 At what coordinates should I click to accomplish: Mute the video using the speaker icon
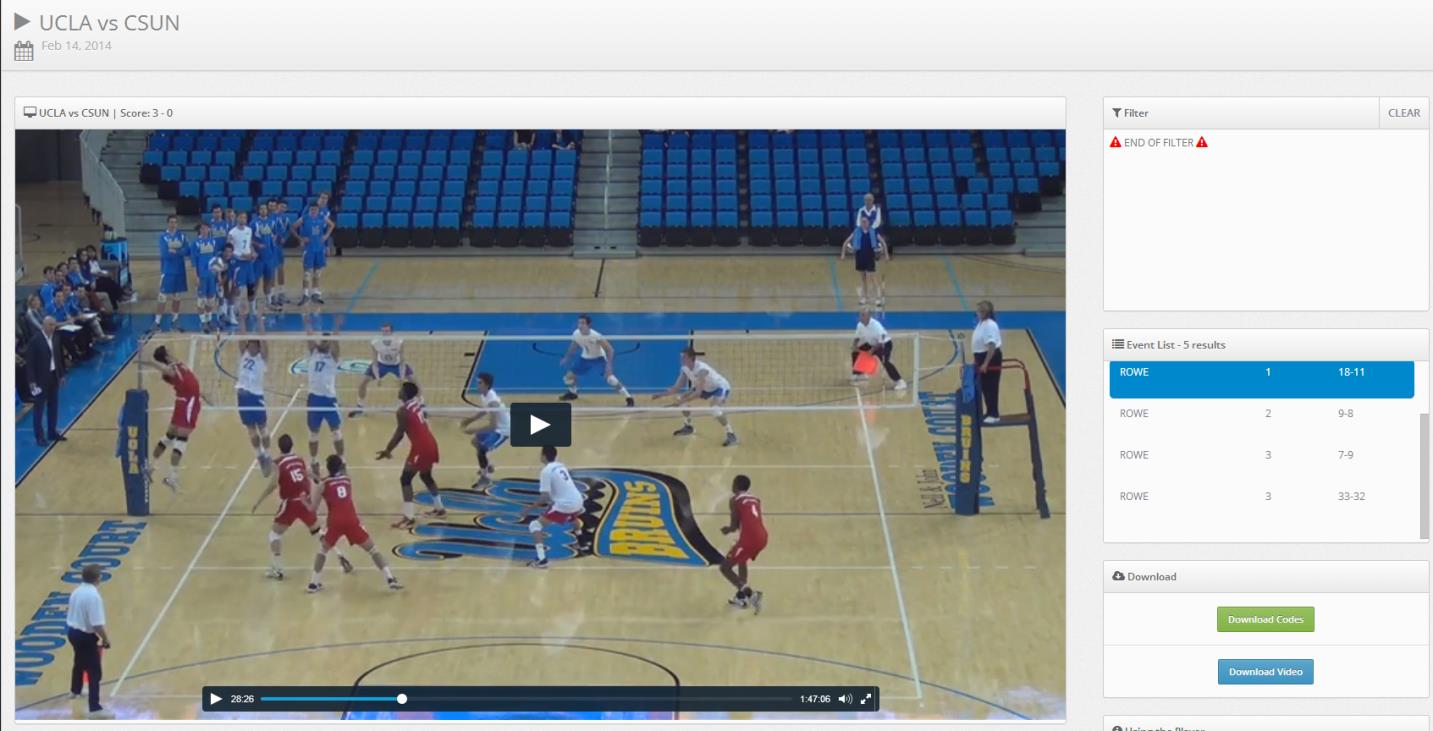click(x=845, y=699)
